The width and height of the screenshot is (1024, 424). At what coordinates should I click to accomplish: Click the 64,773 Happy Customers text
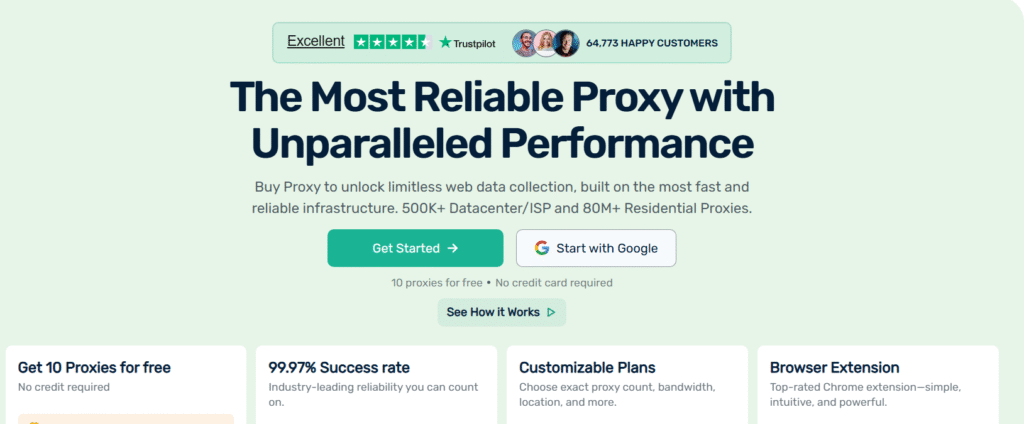click(x=652, y=43)
